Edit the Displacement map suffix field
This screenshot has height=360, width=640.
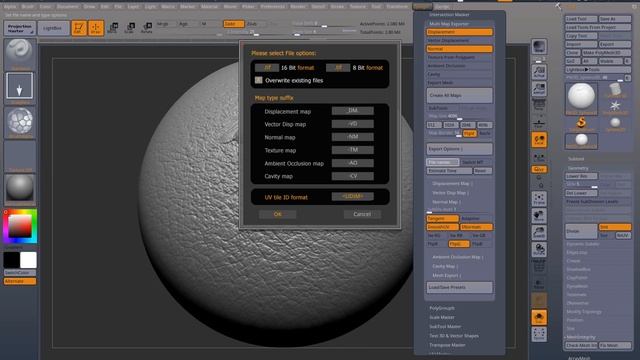coord(353,111)
